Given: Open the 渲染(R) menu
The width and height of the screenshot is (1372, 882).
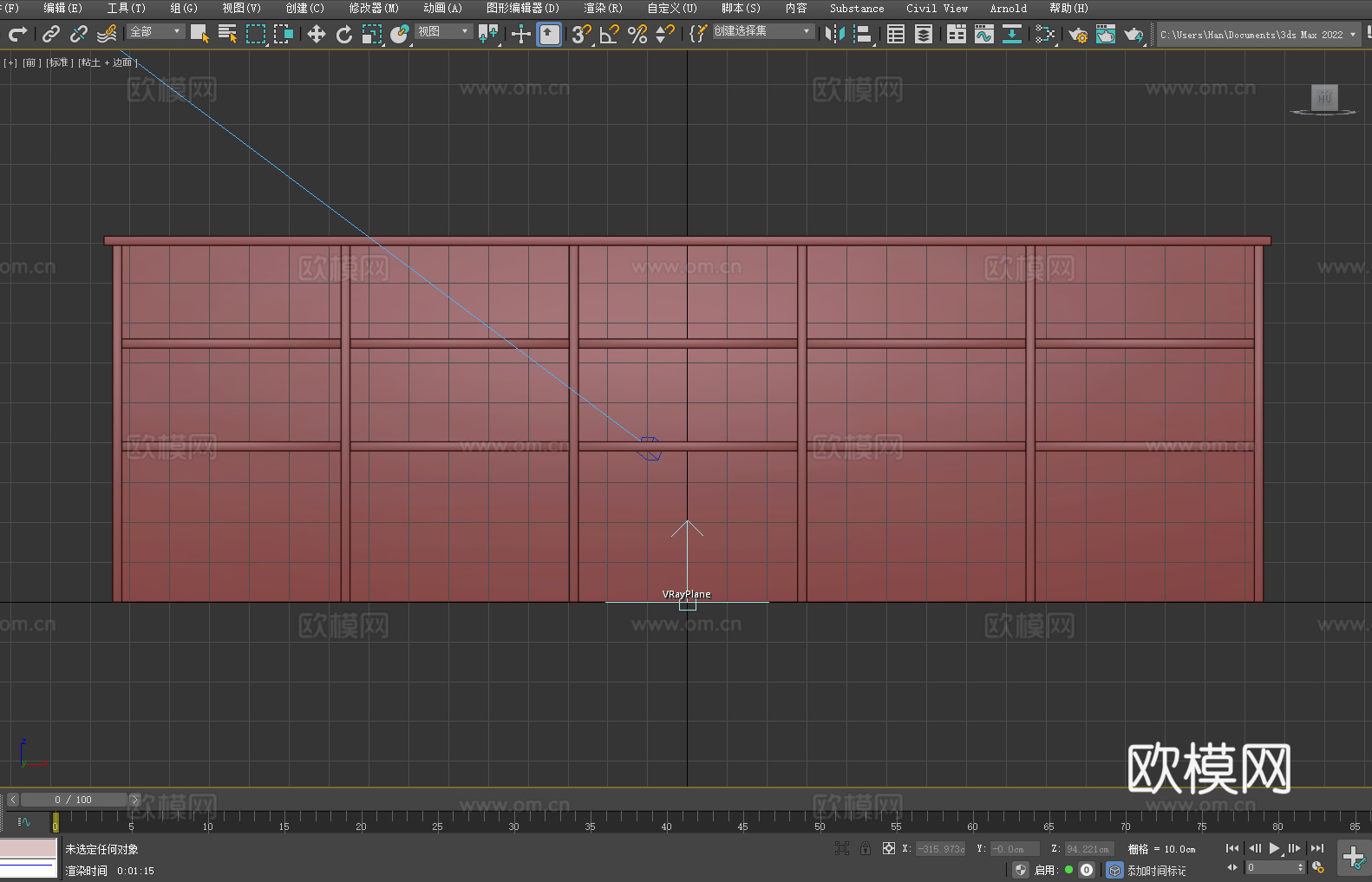Looking at the screenshot, I should [603, 8].
